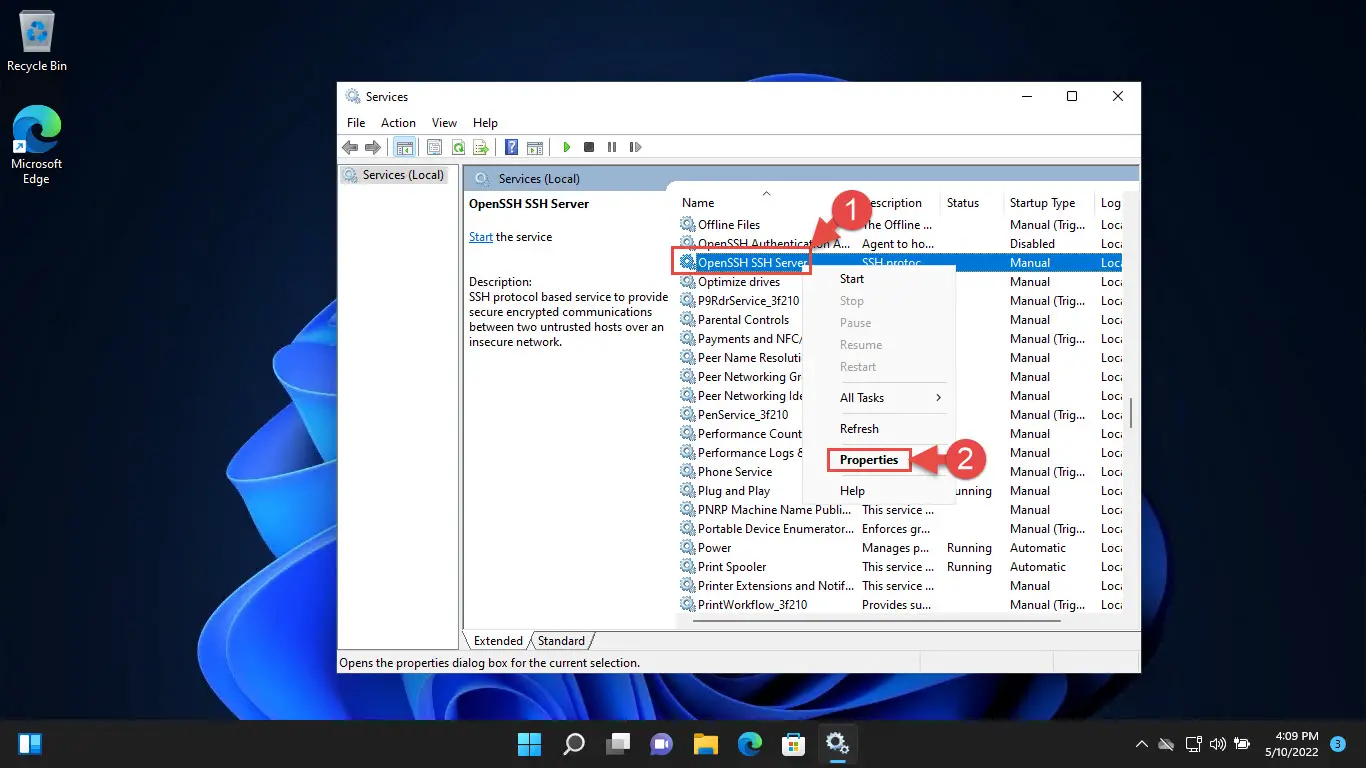Image resolution: width=1366 pixels, height=768 pixels.
Task: Click the battery tray icon
Action: click(1242, 744)
